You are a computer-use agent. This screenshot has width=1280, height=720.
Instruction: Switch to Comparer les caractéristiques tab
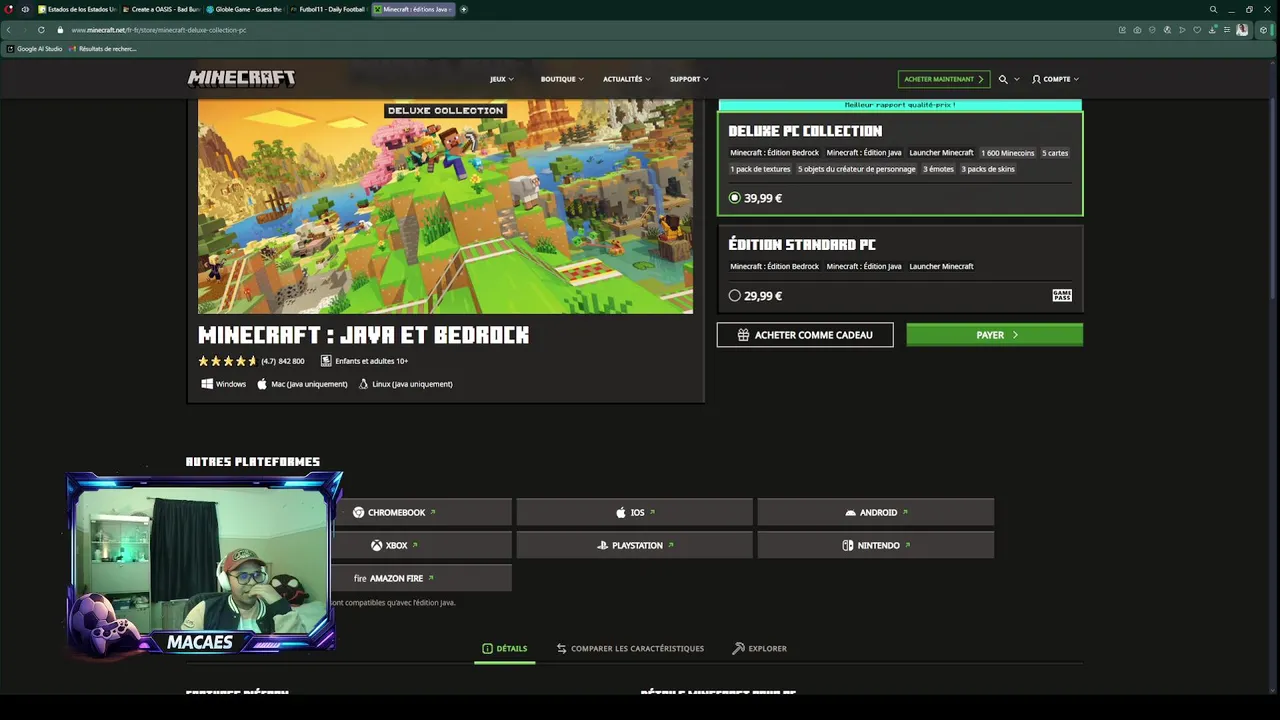point(630,649)
